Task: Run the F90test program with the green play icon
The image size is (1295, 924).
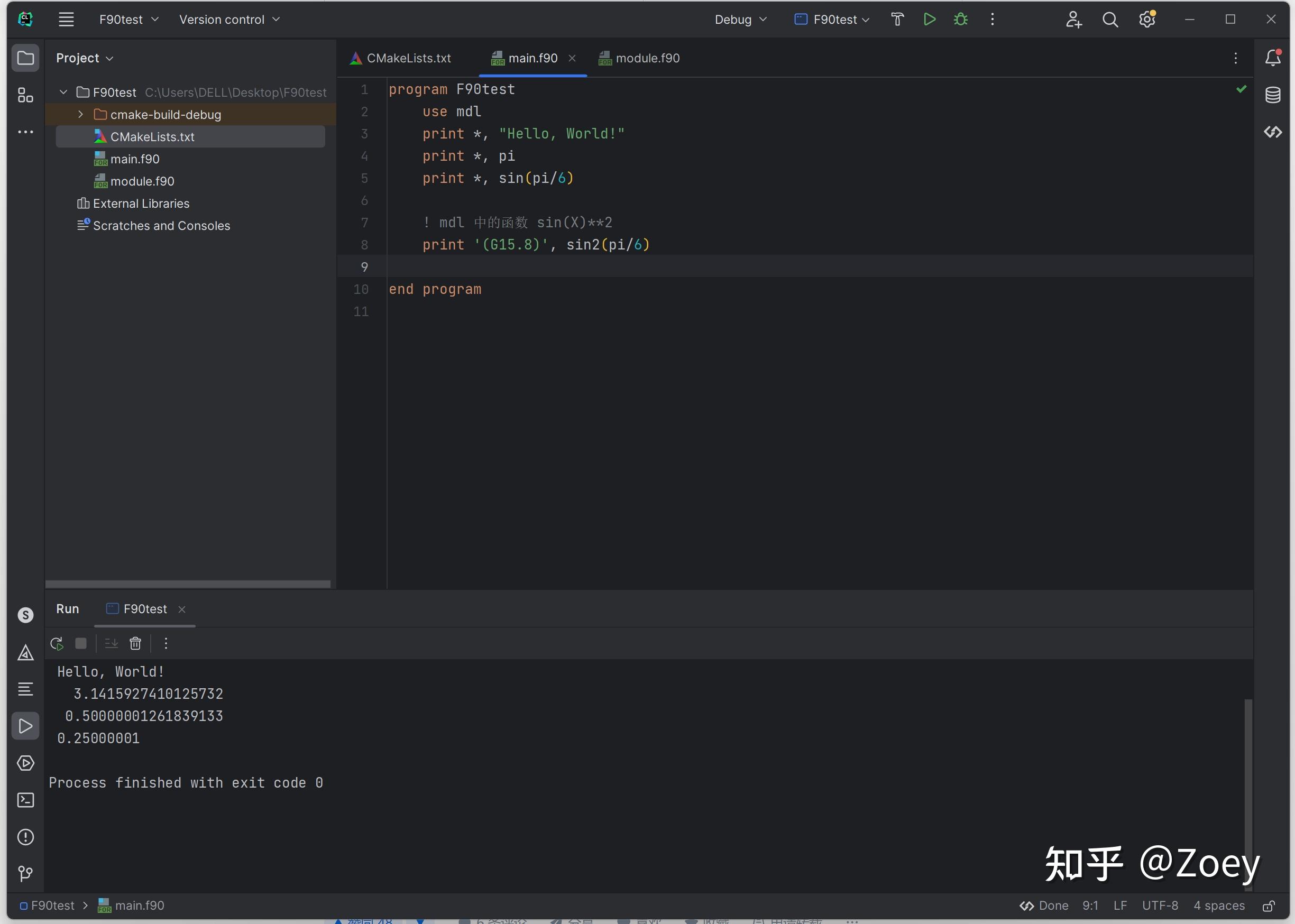Action: click(x=929, y=19)
